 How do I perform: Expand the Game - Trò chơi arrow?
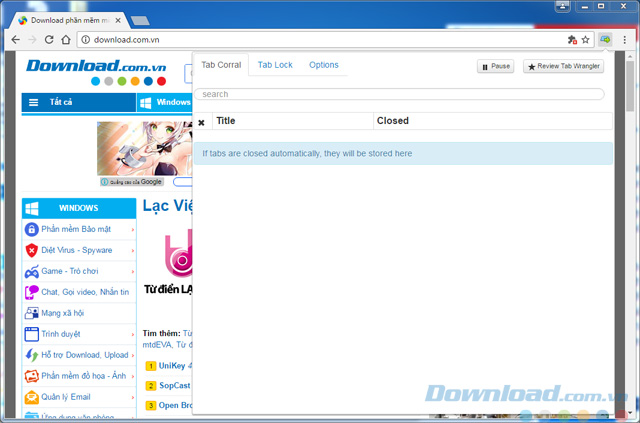tap(133, 272)
